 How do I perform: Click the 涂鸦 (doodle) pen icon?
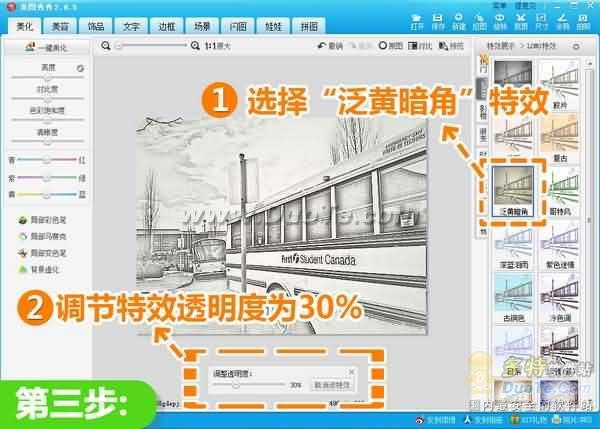pos(562,22)
